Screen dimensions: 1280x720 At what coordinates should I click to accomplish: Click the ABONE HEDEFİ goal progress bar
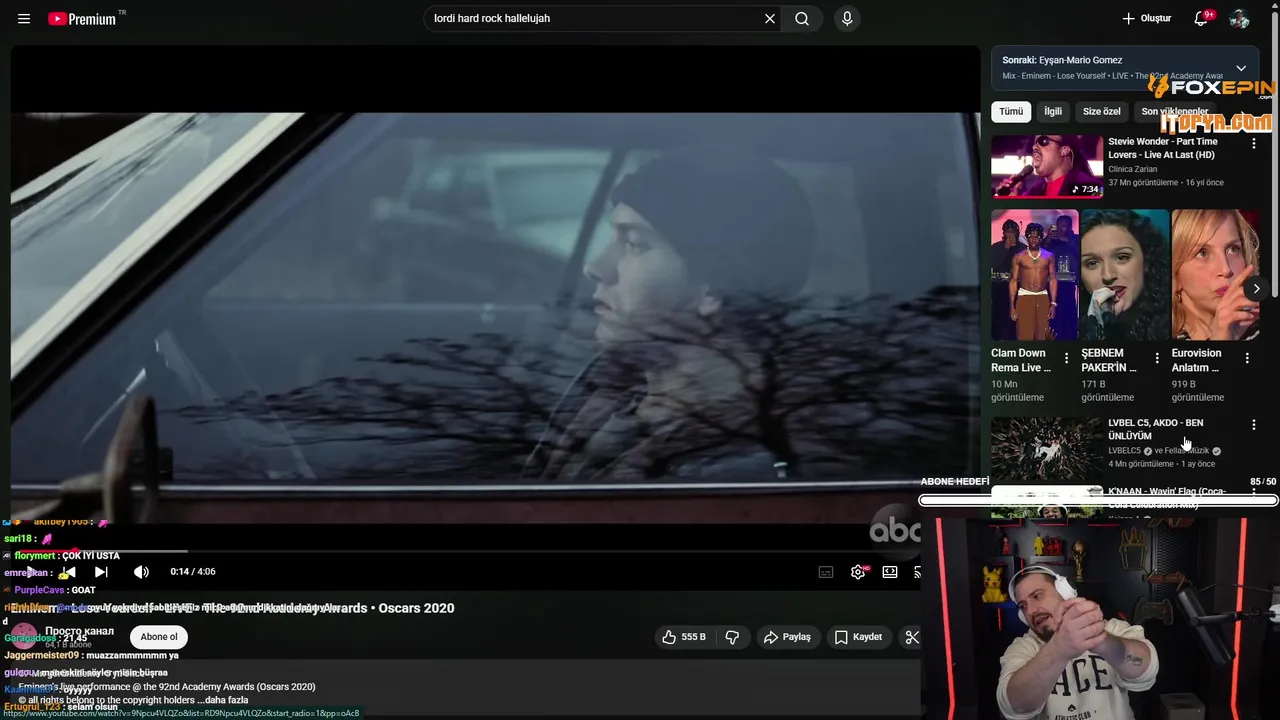[1098, 500]
